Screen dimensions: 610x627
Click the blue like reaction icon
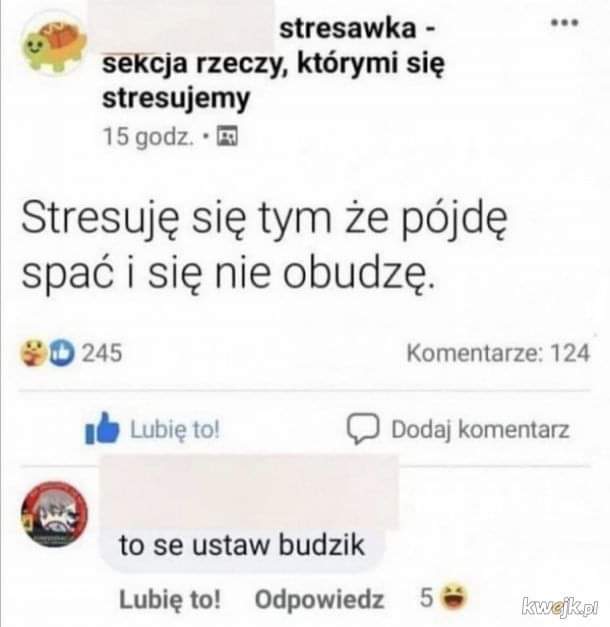[x=62, y=353]
